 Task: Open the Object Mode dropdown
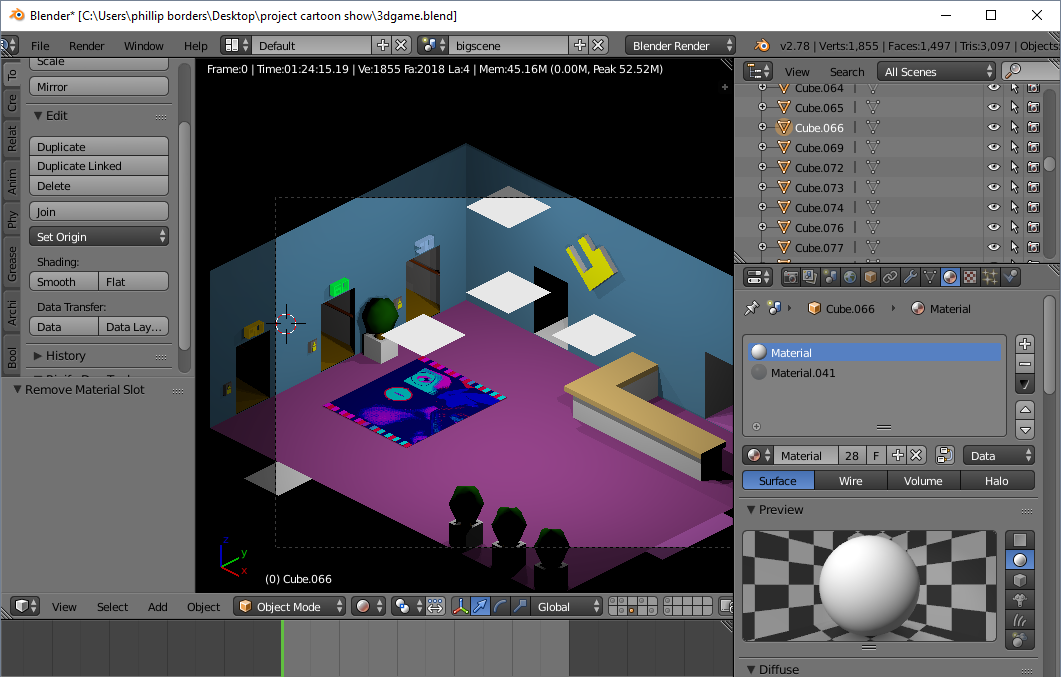pyautogui.click(x=290, y=606)
